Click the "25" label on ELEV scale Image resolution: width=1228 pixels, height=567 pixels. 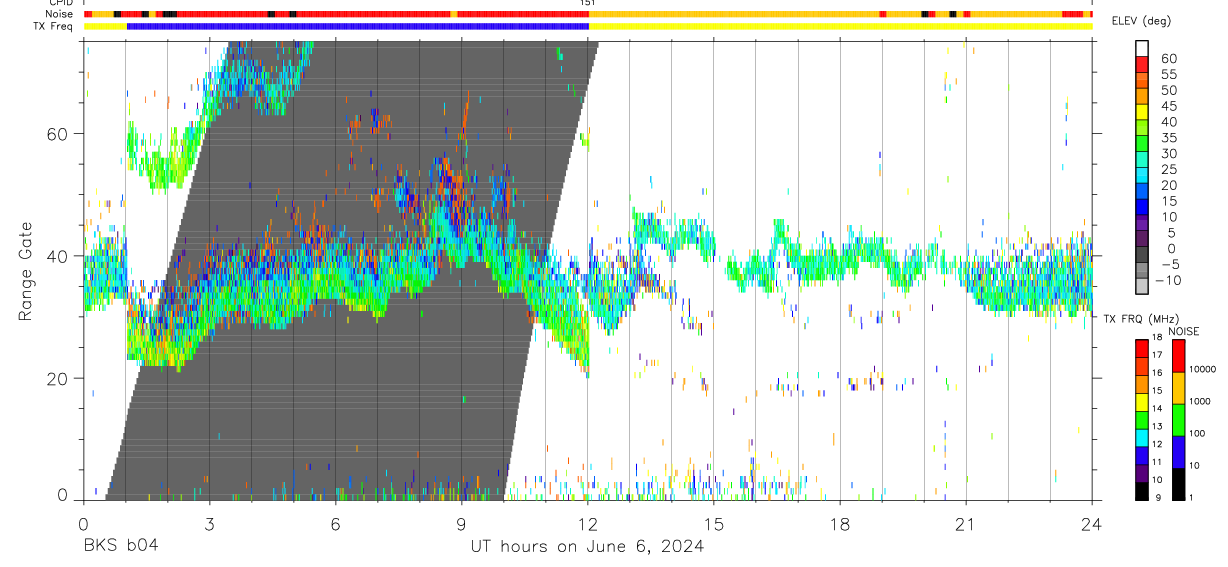[1169, 170]
